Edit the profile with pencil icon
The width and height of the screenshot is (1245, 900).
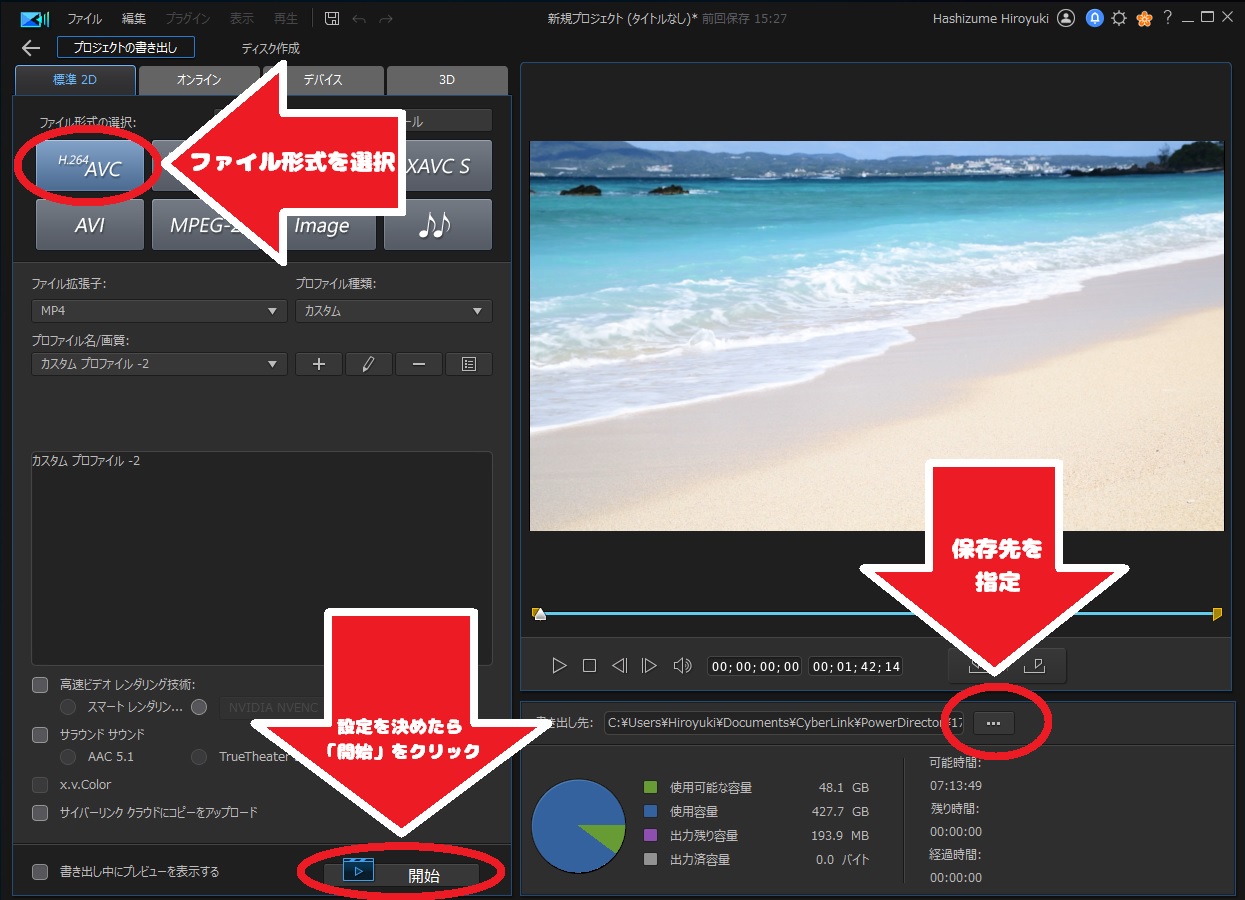click(x=369, y=364)
